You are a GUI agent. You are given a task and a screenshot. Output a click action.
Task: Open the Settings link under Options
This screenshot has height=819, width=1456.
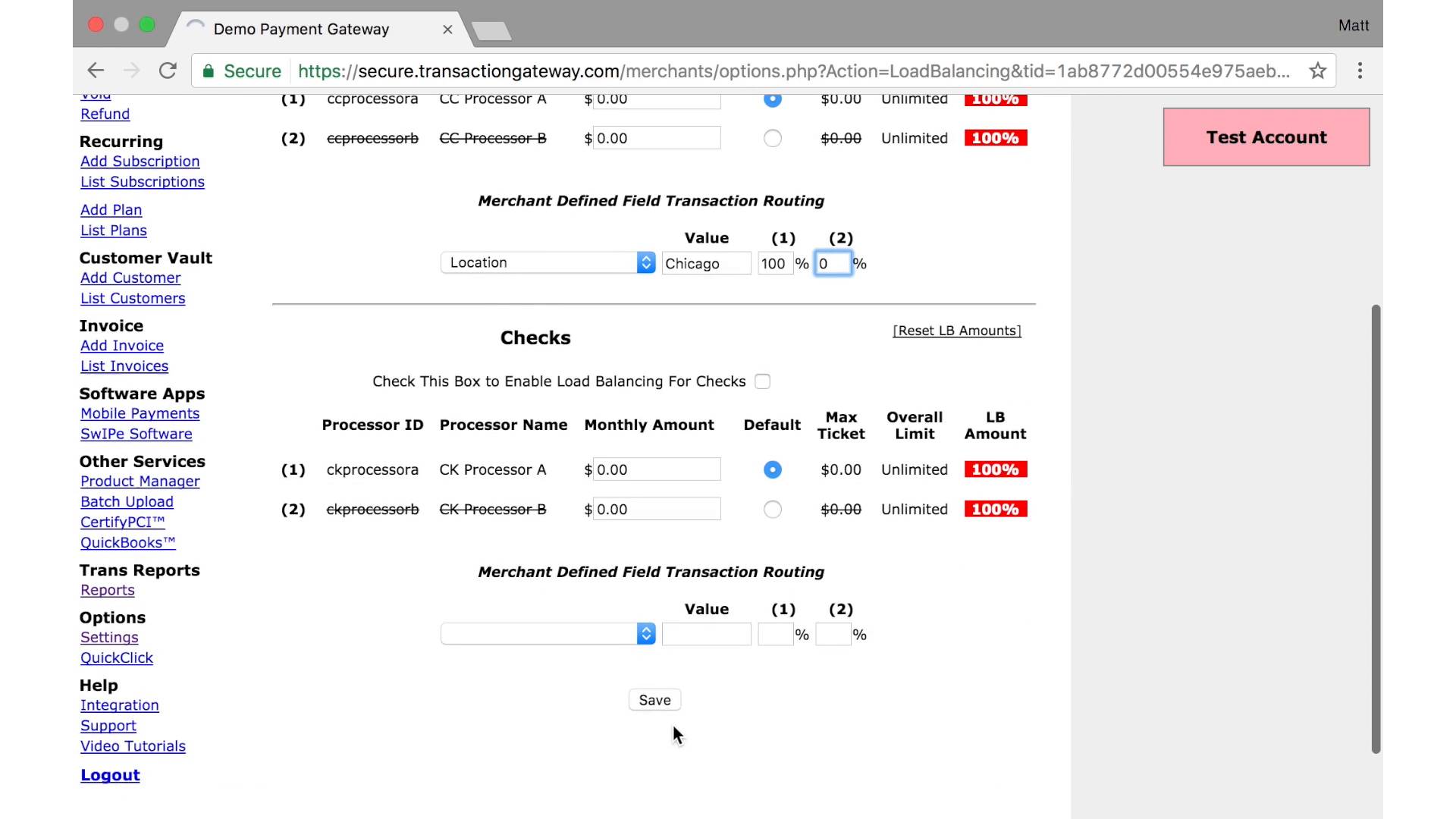point(109,638)
